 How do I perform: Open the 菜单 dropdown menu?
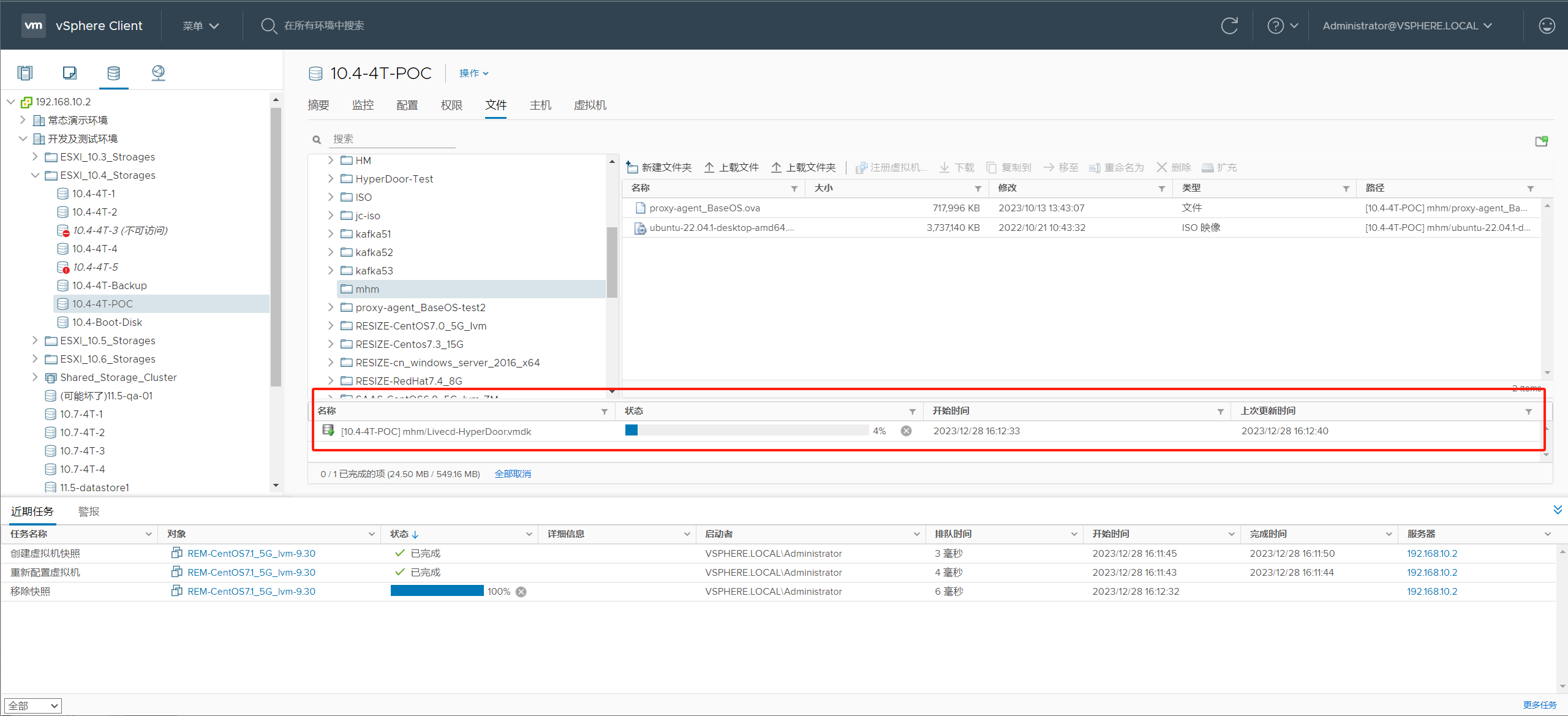200,26
